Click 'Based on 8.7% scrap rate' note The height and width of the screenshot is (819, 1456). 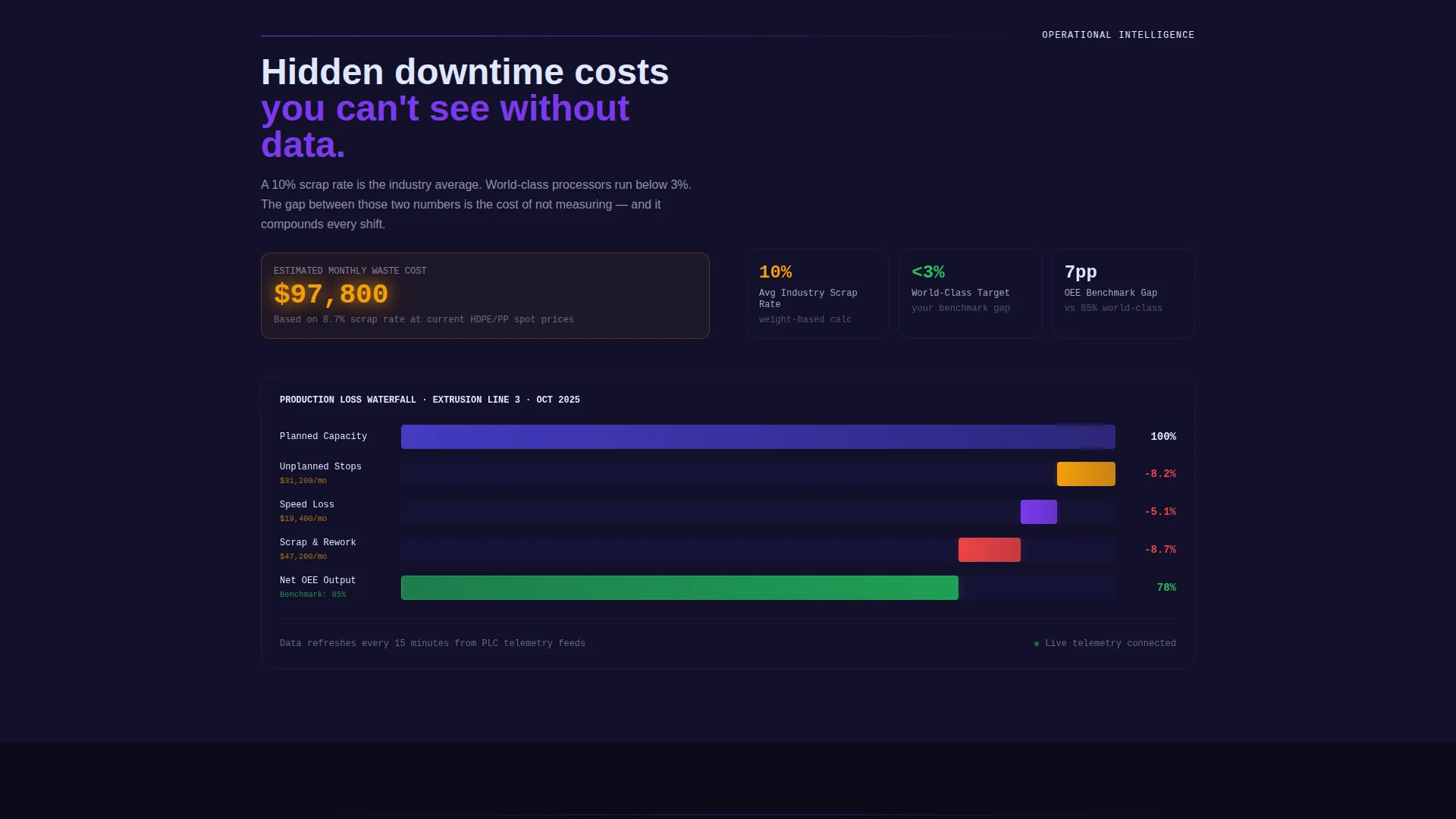point(424,320)
